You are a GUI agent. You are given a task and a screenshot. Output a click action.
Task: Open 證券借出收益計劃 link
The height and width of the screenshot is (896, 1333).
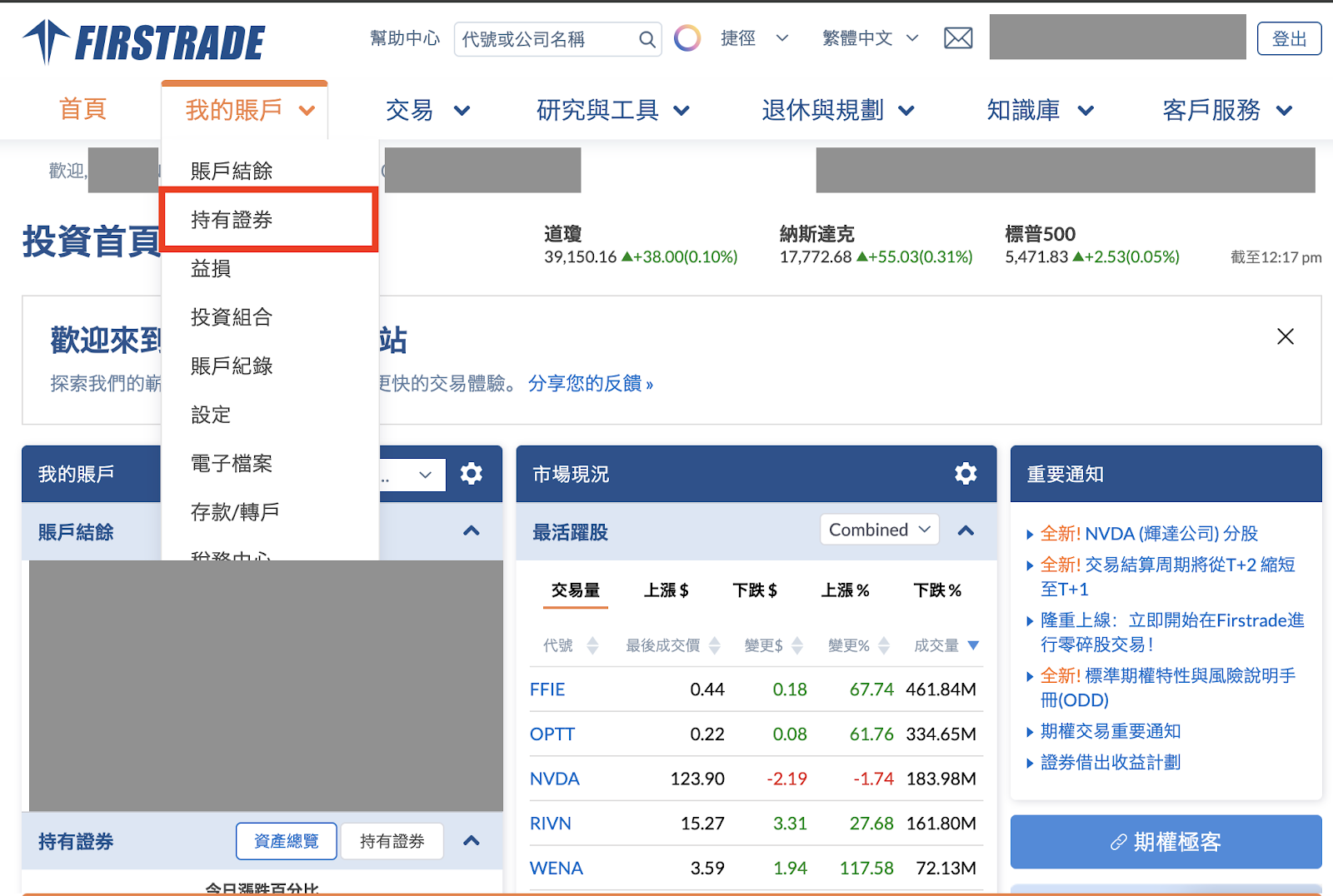1111,762
